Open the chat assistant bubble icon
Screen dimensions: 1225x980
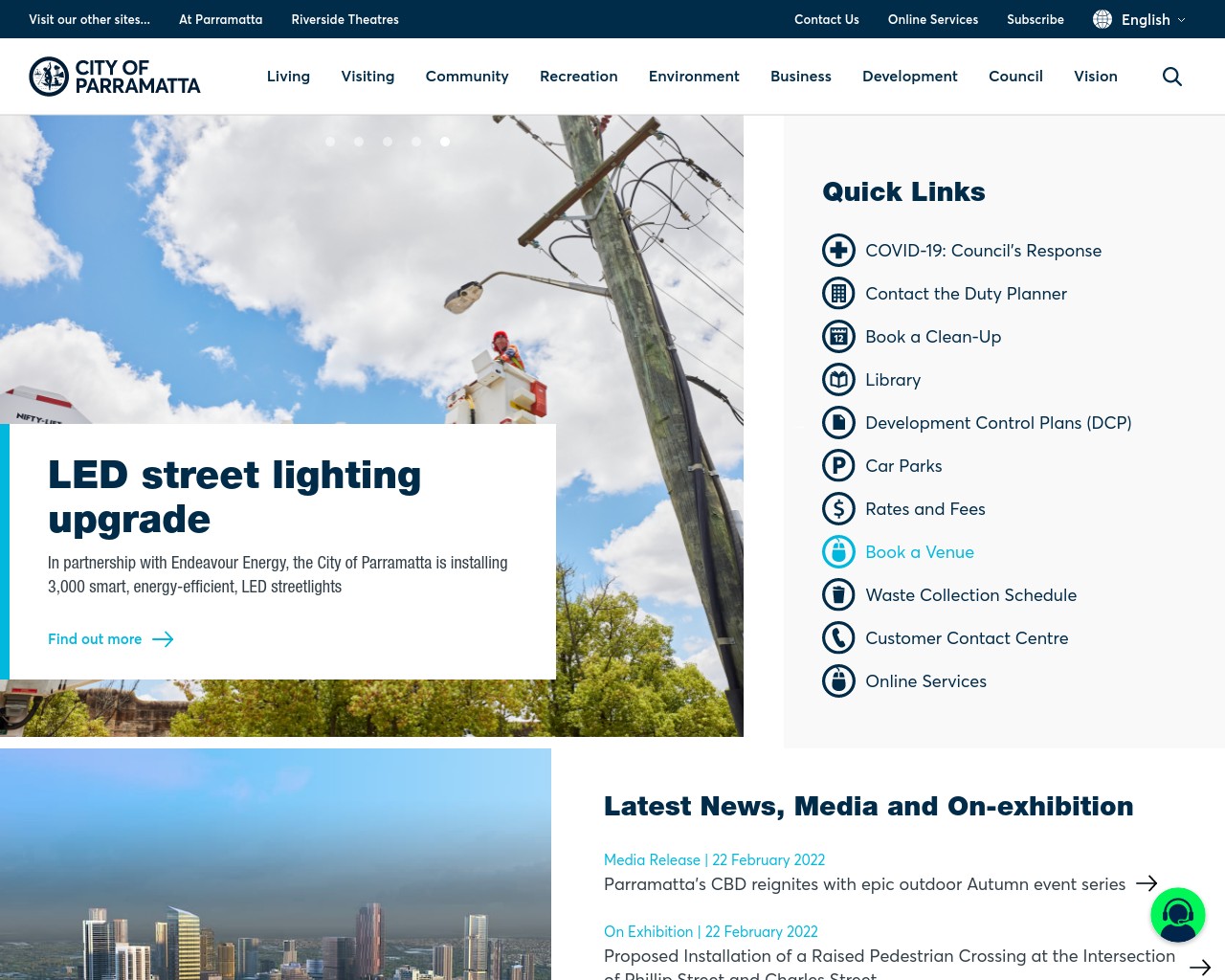(x=1178, y=915)
